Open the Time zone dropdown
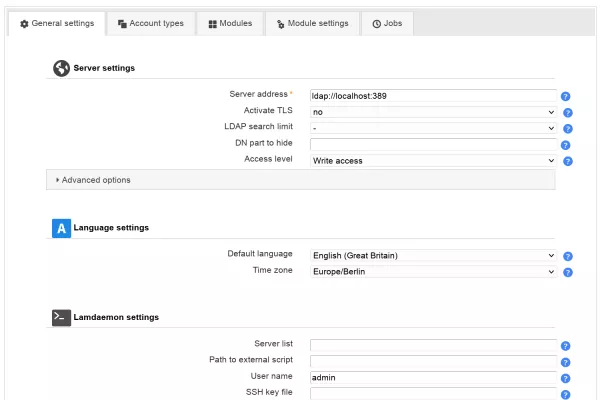The image size is (600, 400). click(x=433, y=271)
